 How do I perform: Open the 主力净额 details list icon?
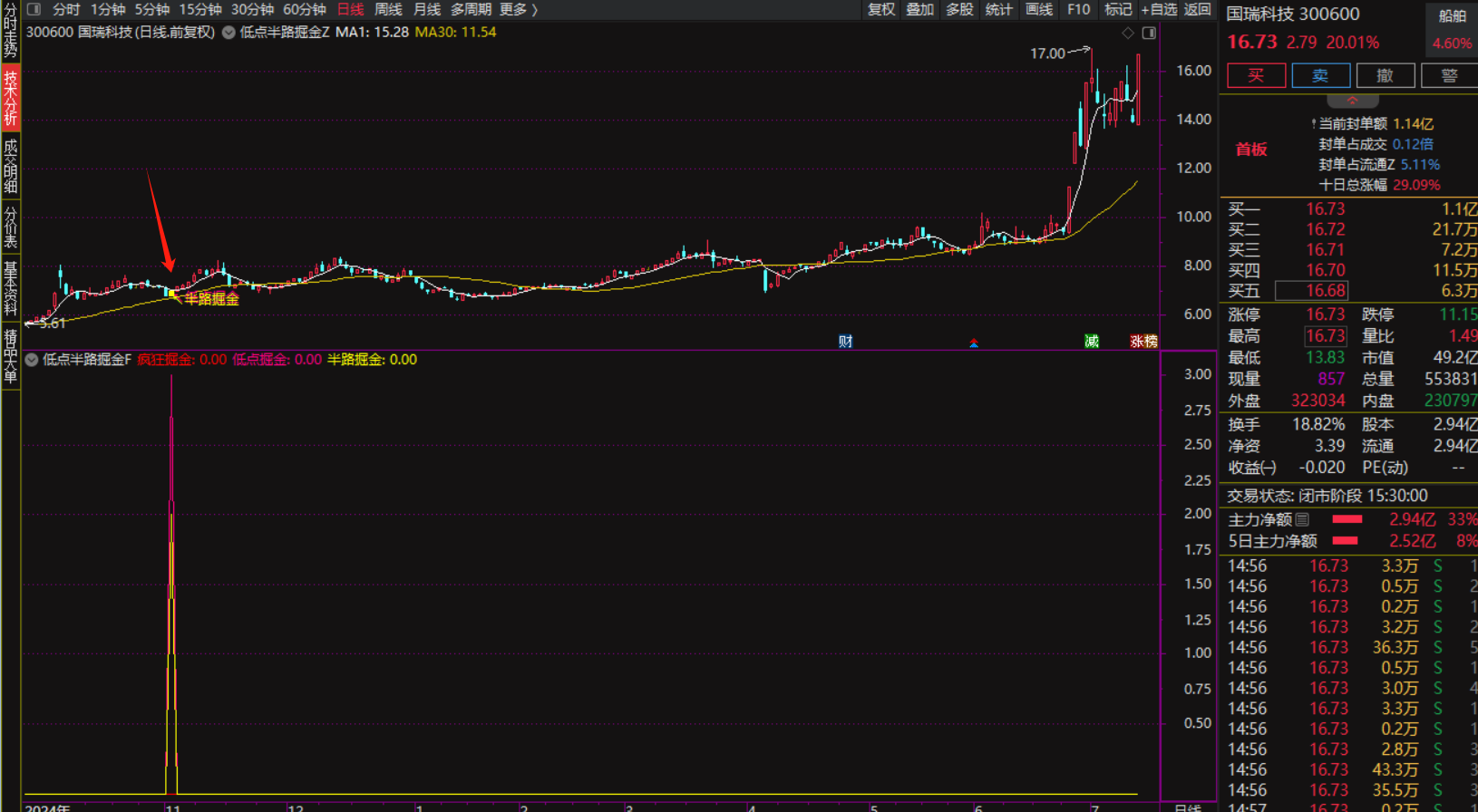point(1302,519)
